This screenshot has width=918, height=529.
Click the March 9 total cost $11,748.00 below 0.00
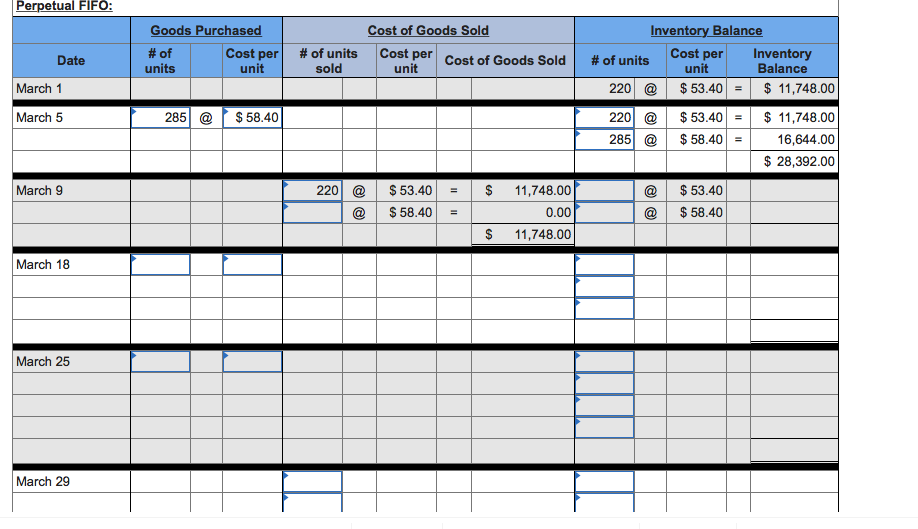(529, 235)
